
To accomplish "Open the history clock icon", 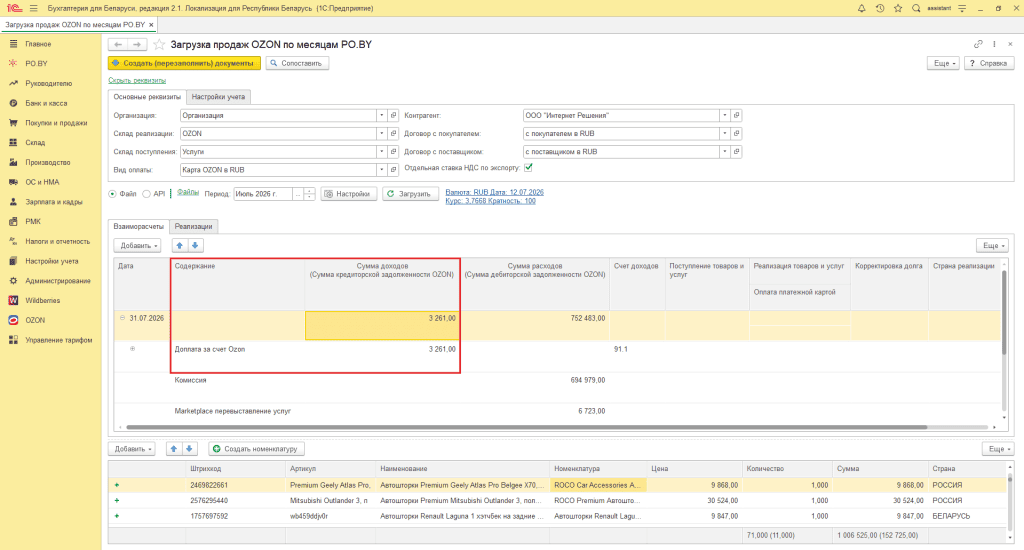I will pos(880,8).
